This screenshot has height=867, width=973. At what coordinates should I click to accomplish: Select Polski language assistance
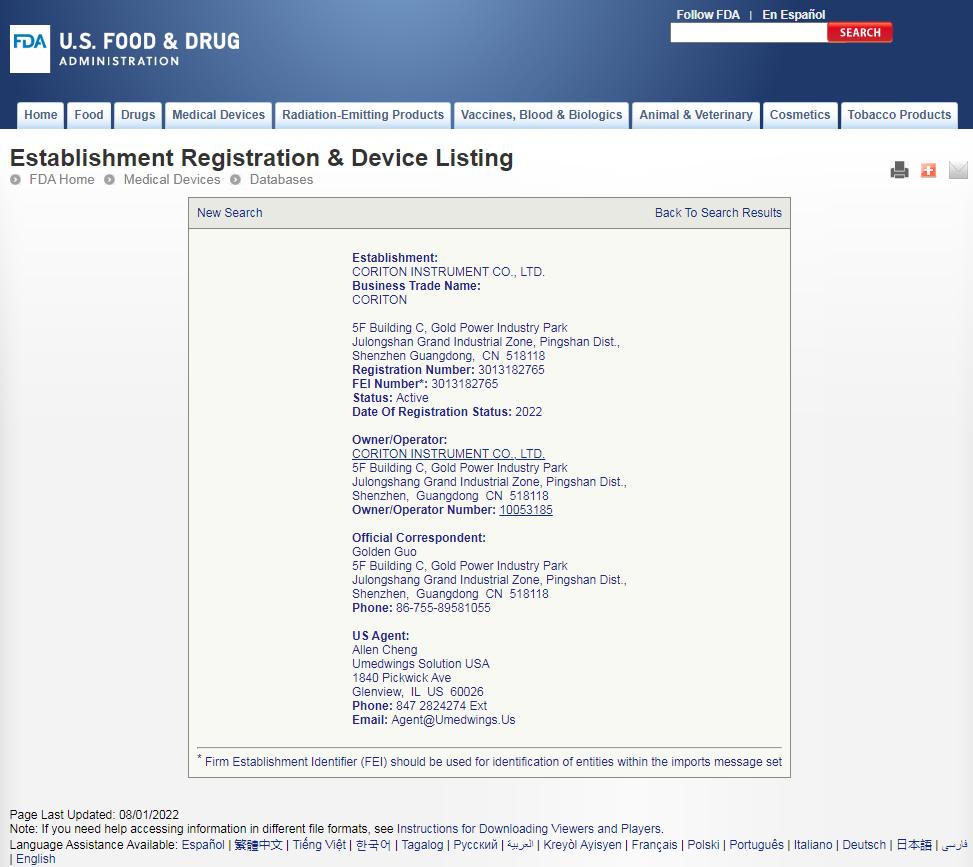pyautogui.click(x=703, y=845)
